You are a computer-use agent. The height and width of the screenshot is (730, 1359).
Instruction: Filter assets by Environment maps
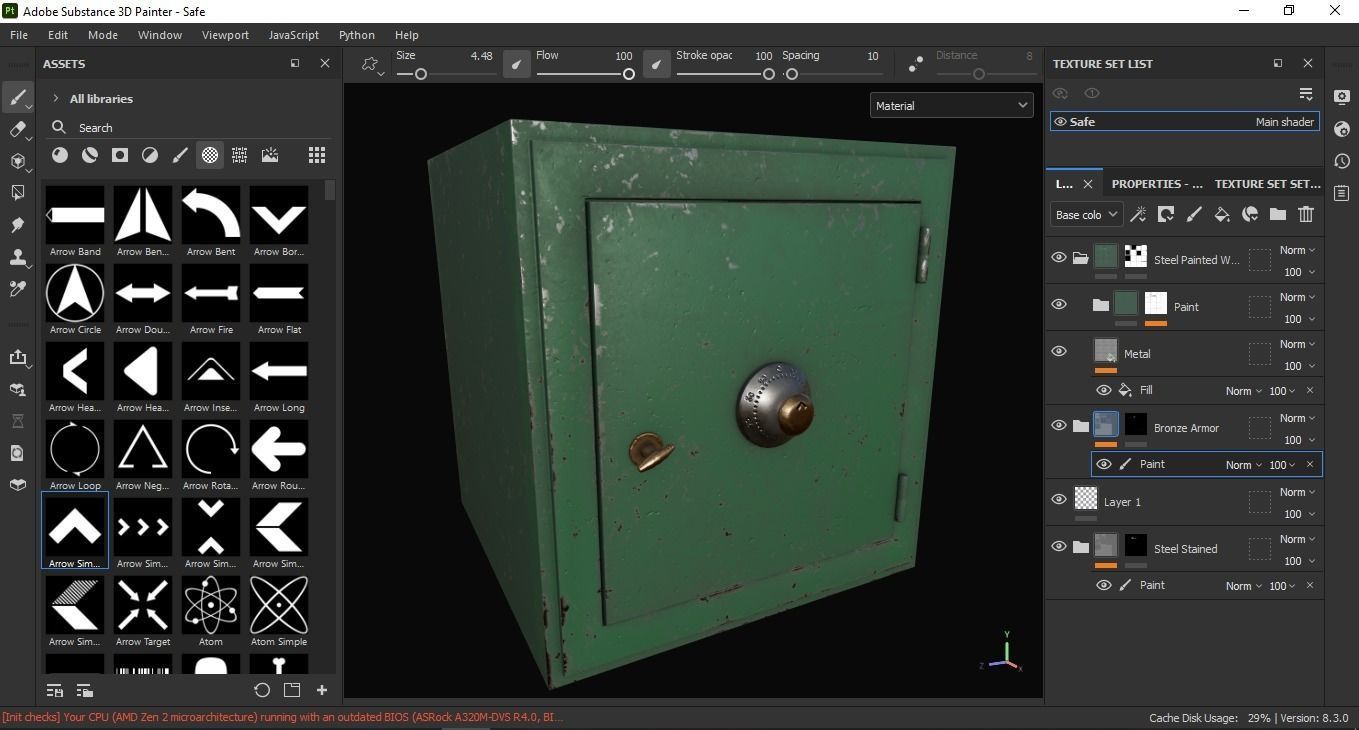[x=270, y=155]
